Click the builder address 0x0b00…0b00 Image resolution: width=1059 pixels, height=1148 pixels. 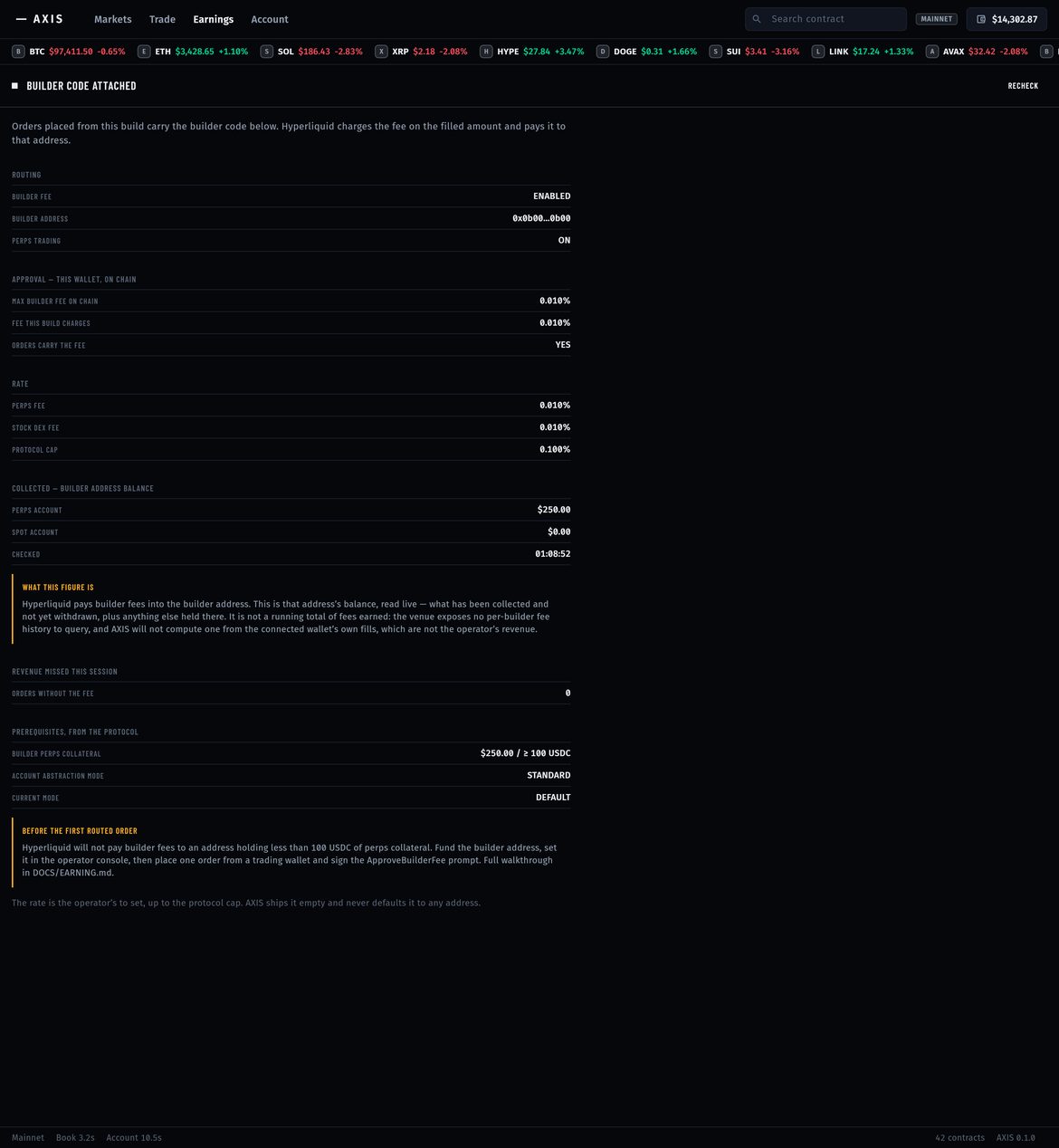pos(541,218)
